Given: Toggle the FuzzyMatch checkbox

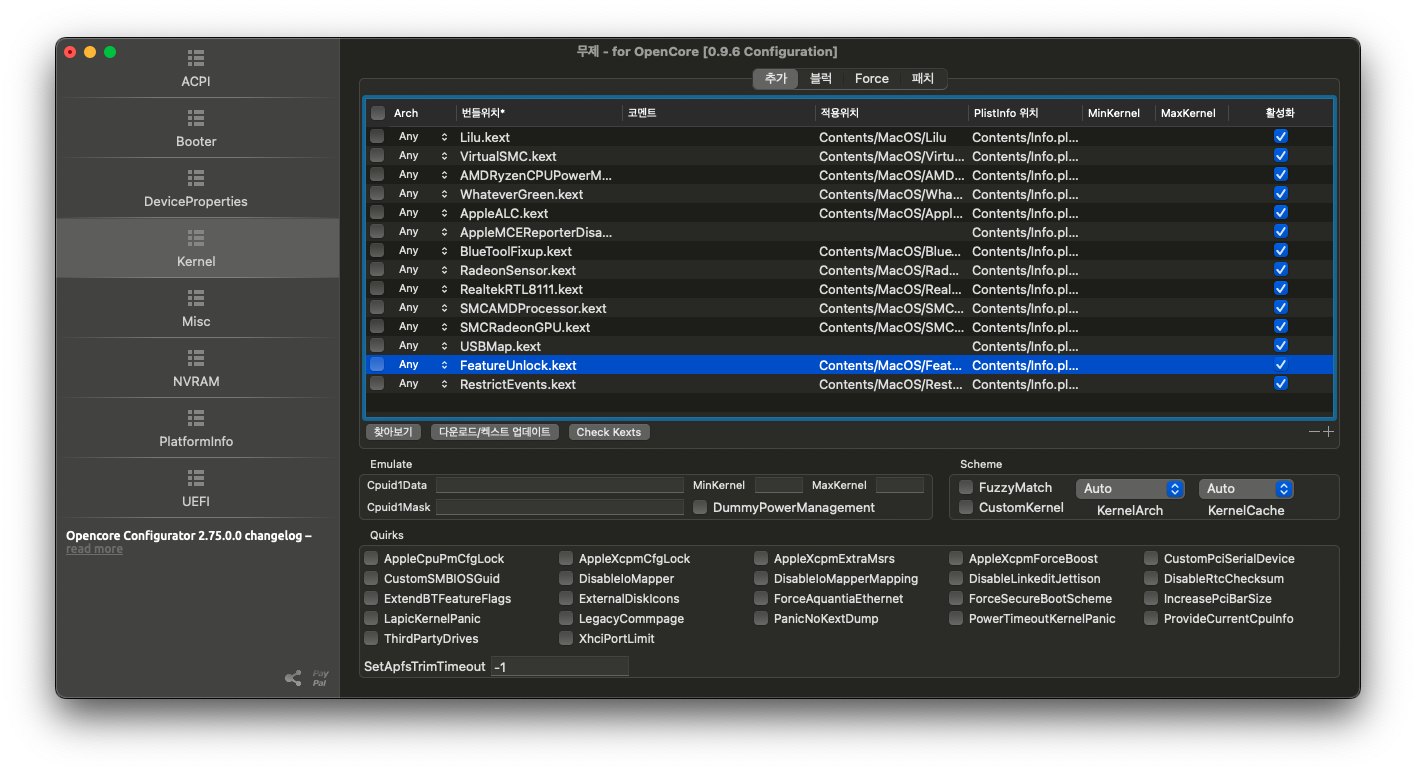Looking at the screenshot, I should [x=966, y=487].
